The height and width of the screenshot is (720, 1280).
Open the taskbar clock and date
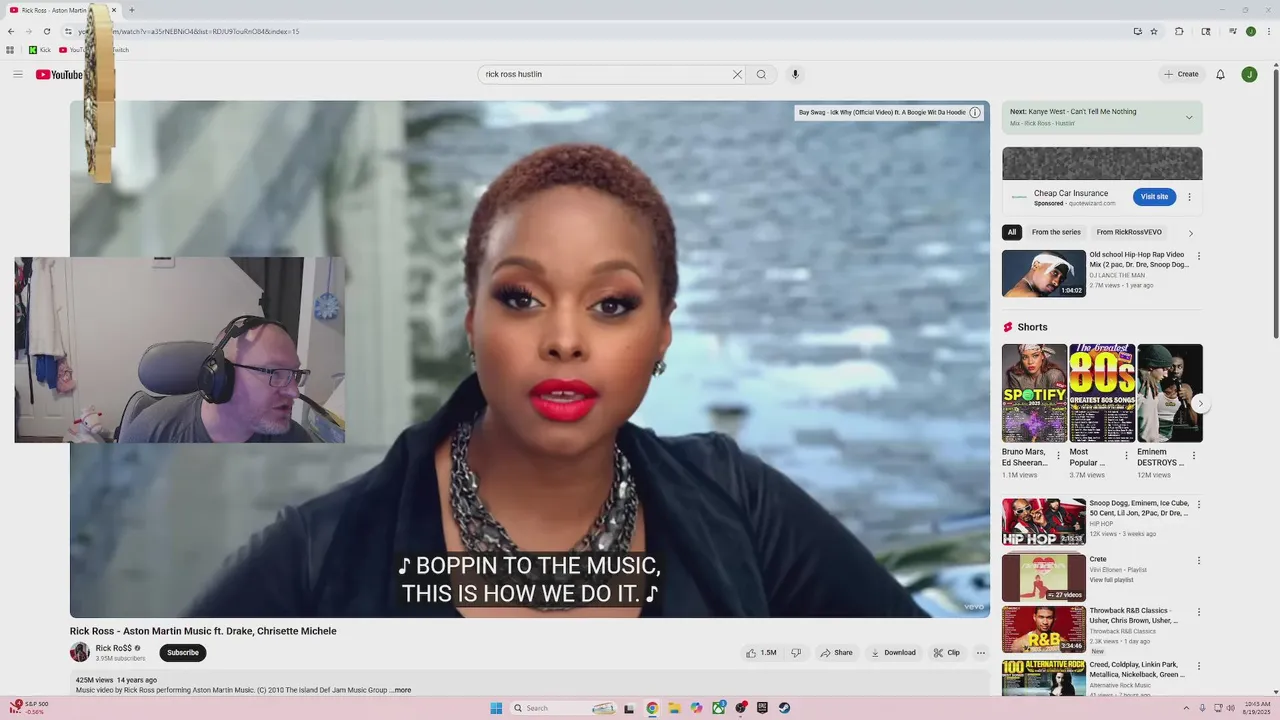tap(1256, 708)
